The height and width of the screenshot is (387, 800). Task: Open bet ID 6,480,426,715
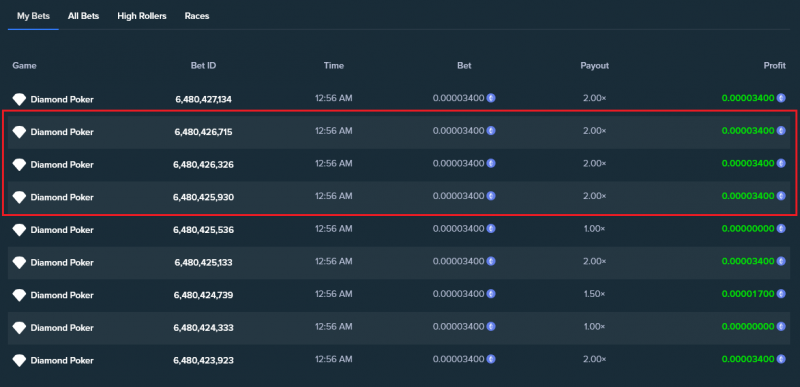tap(204, 132)
